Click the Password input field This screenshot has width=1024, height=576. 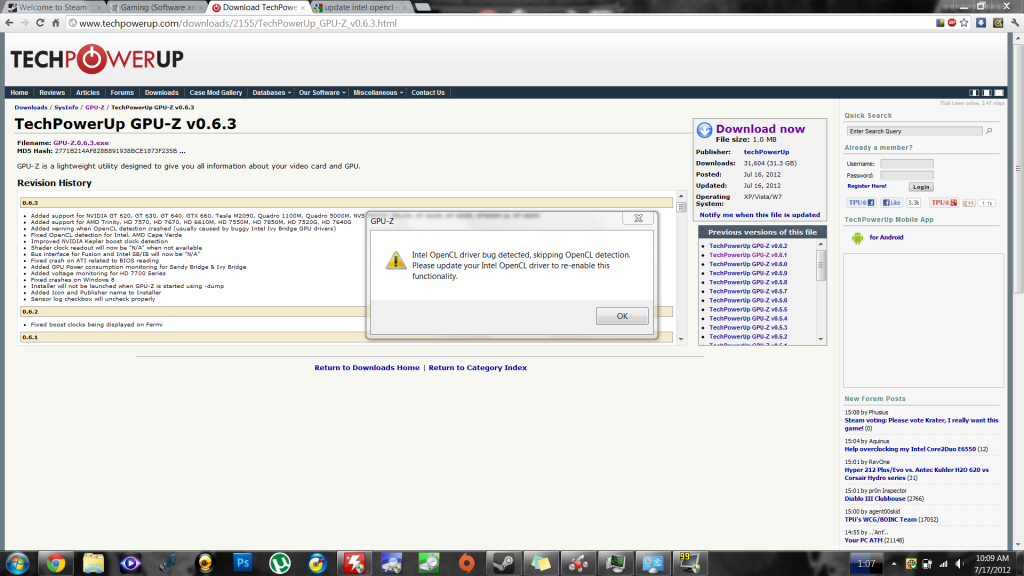click(x=906, y=175)
